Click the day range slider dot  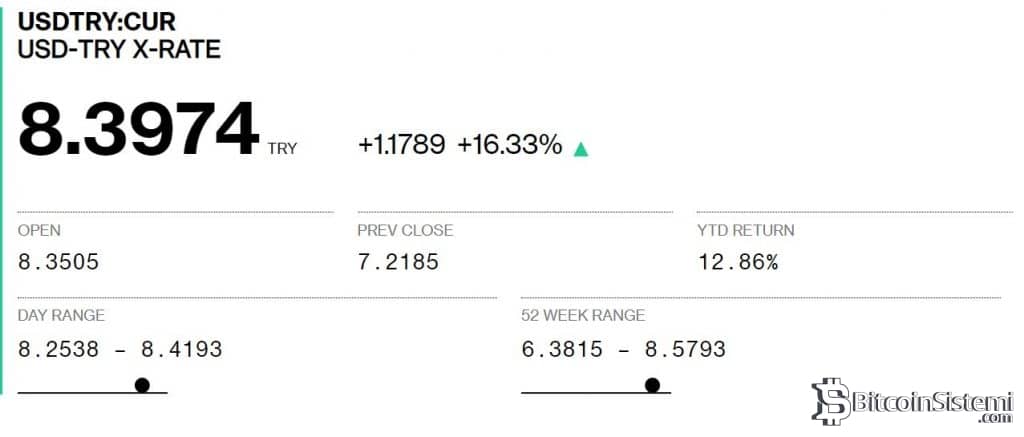point(142,384)
